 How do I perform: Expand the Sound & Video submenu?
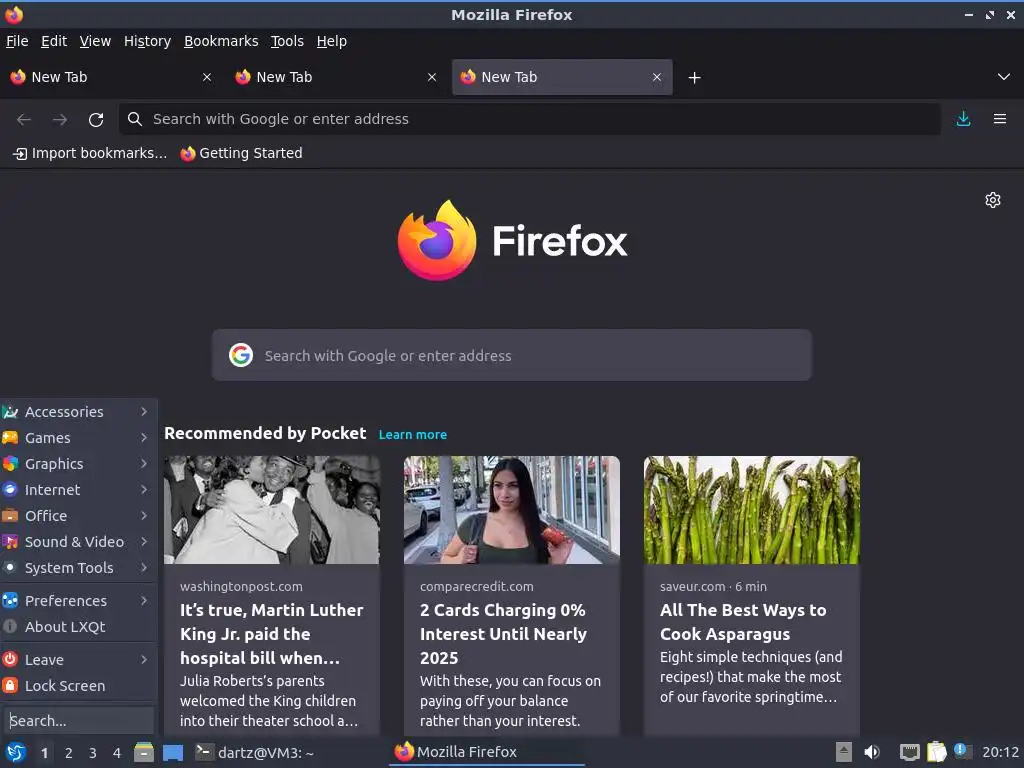[x=78, y=542]
